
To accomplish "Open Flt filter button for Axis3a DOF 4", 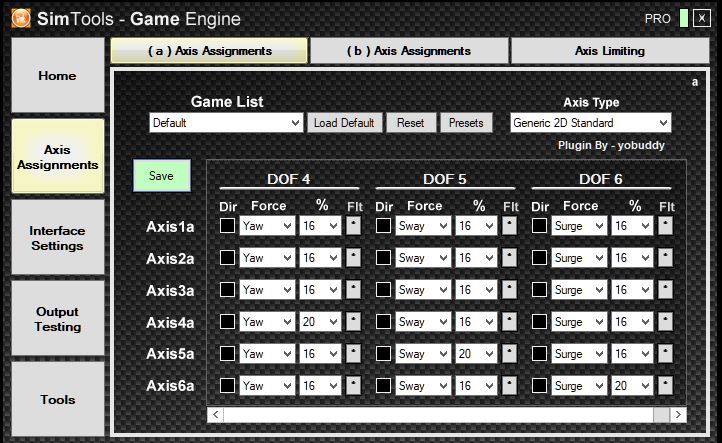I will pyautogui.click(x=353, y=290).
